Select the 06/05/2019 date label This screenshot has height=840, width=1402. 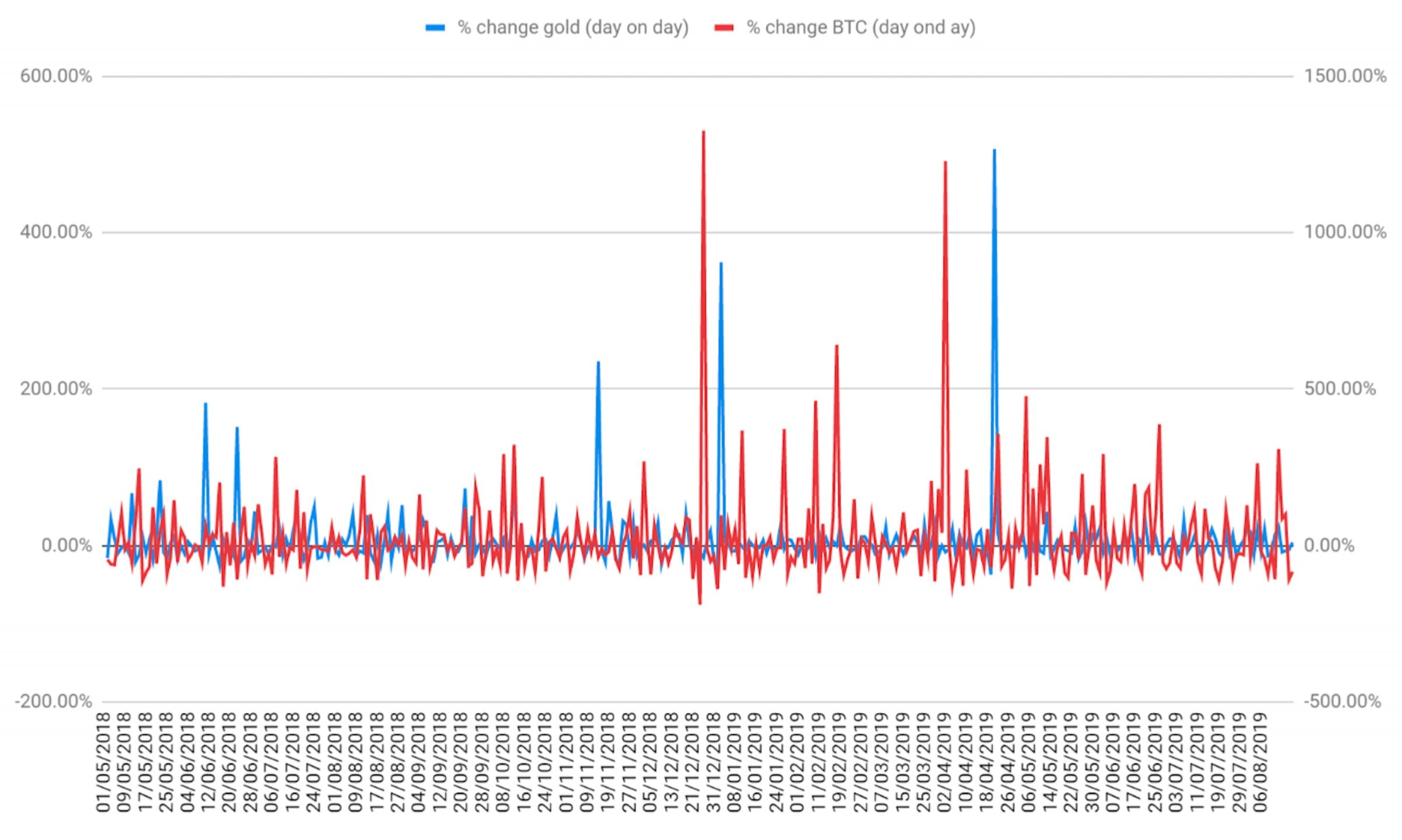pyautogui.click(x=1029, y=762)
